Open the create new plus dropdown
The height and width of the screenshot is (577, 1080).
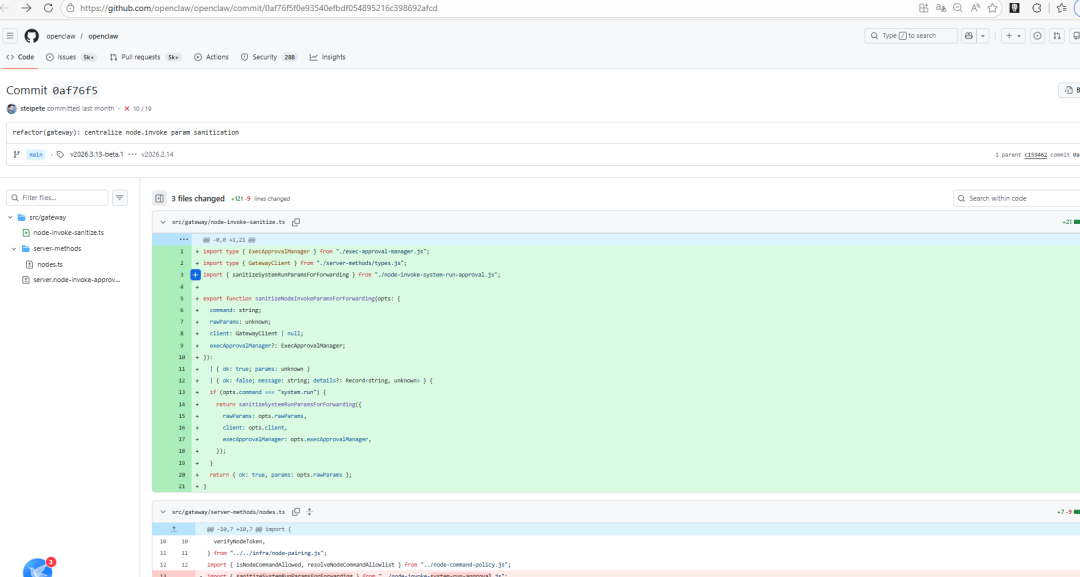pyautogui.click(x=1012, y=36)
